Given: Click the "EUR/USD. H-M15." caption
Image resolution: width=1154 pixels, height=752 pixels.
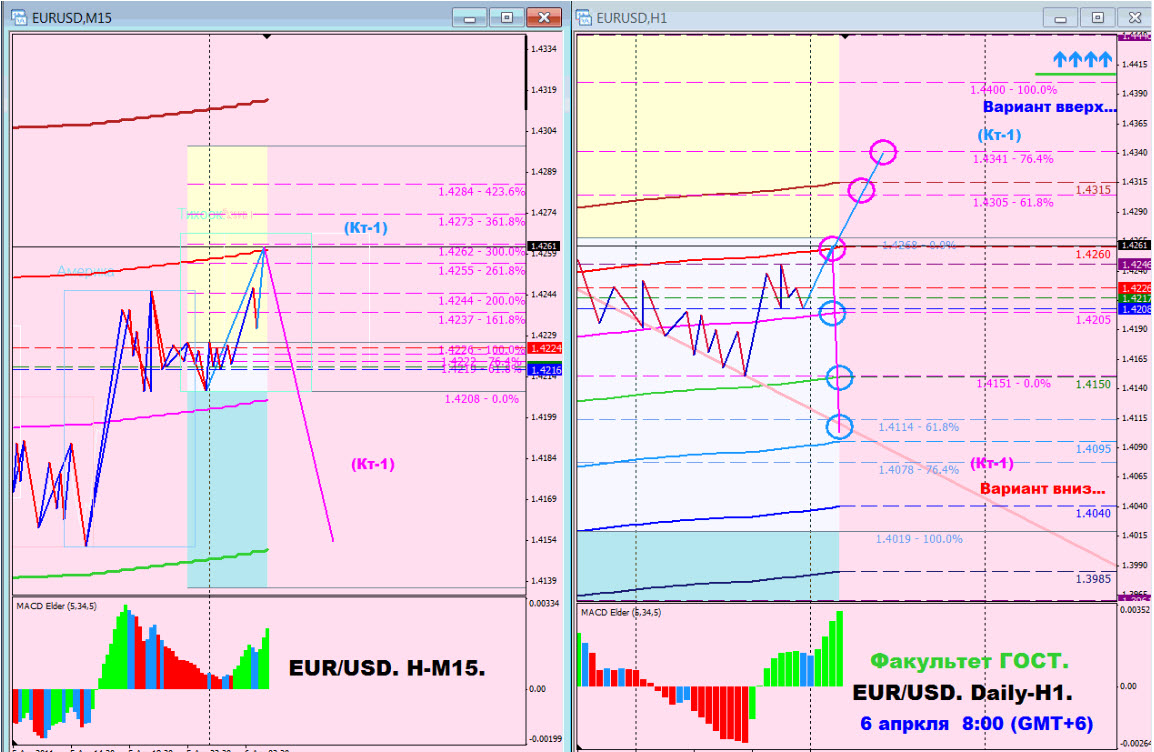Looking at the screenshot, I should coord(386,668).
